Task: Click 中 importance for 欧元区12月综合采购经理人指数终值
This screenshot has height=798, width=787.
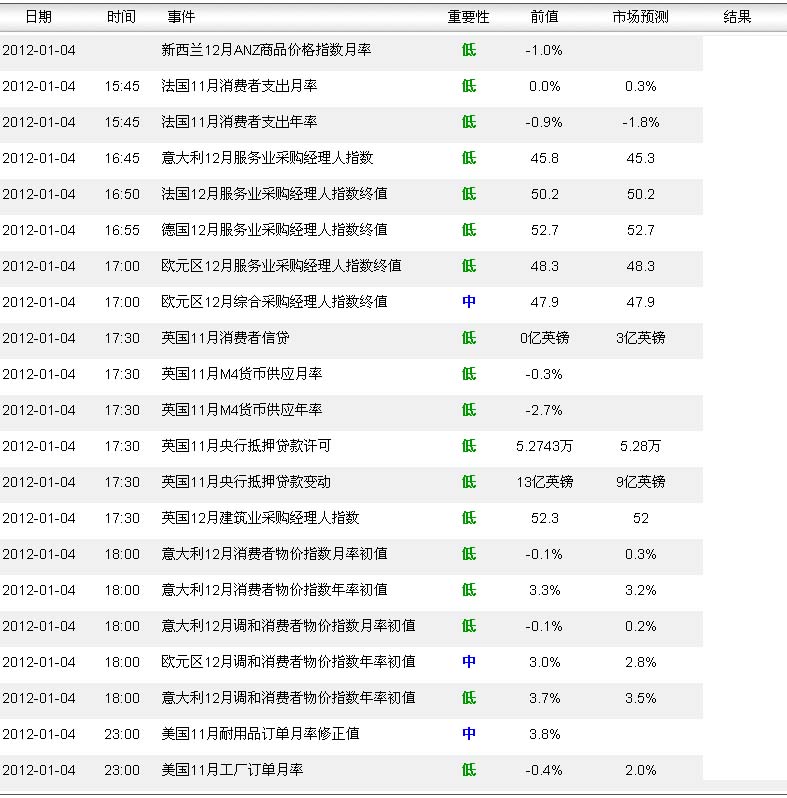Action: pos(469,302)
